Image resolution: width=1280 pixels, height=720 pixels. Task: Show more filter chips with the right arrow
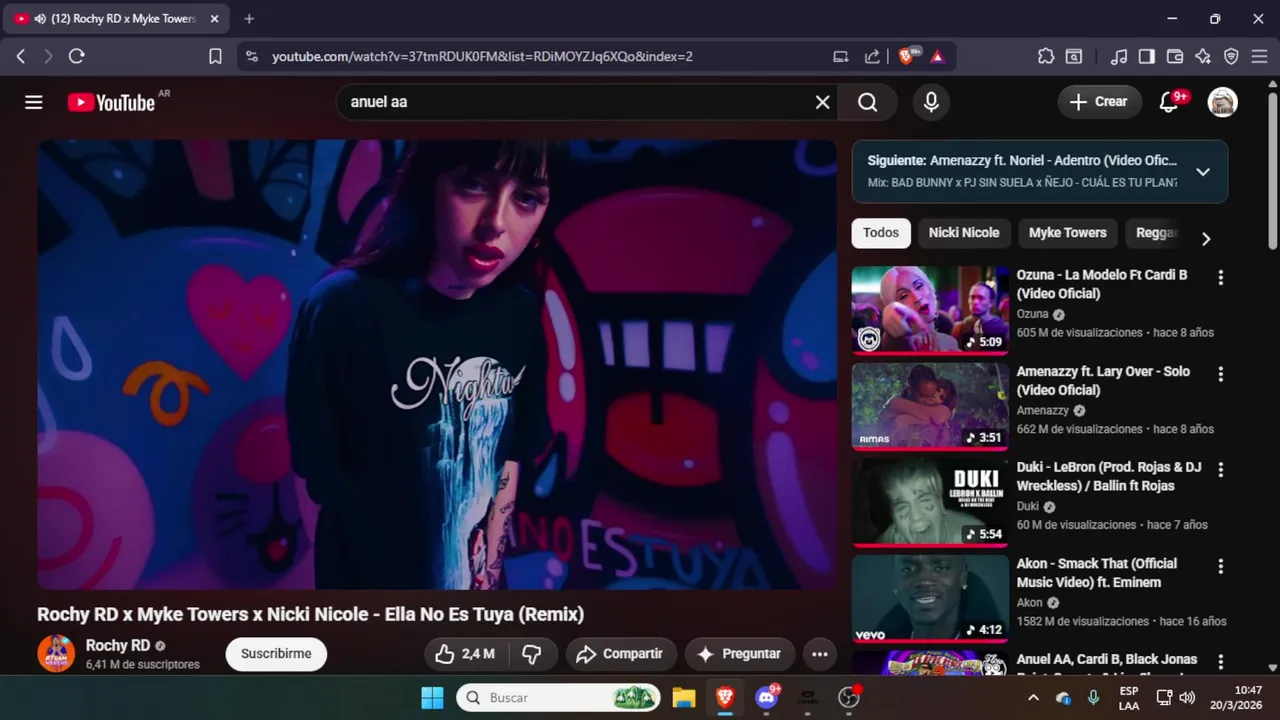click(1205, 238)
